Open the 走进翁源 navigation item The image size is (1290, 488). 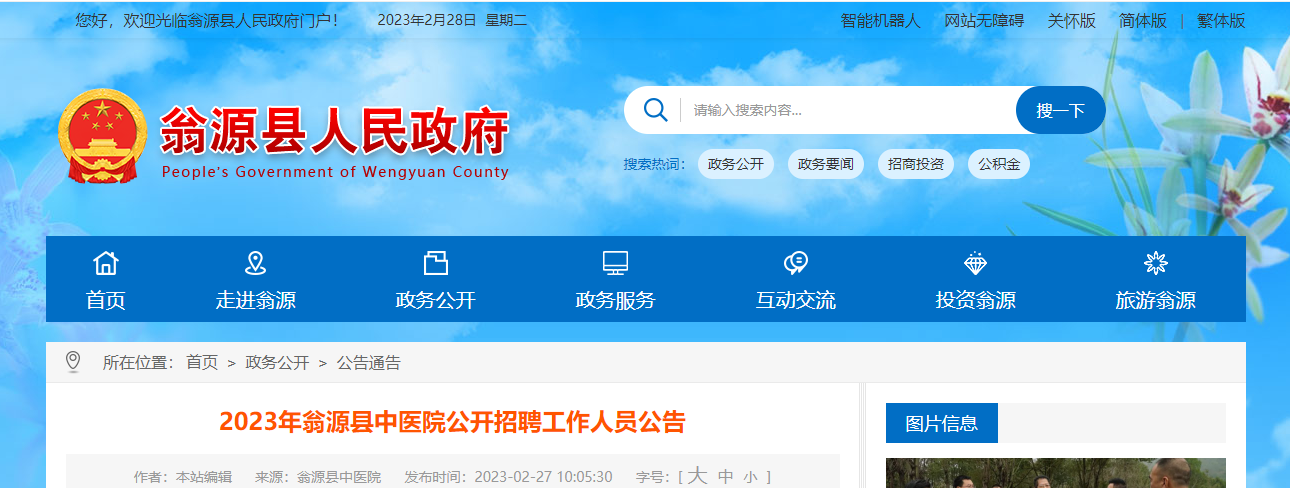(x=256, y=300)
